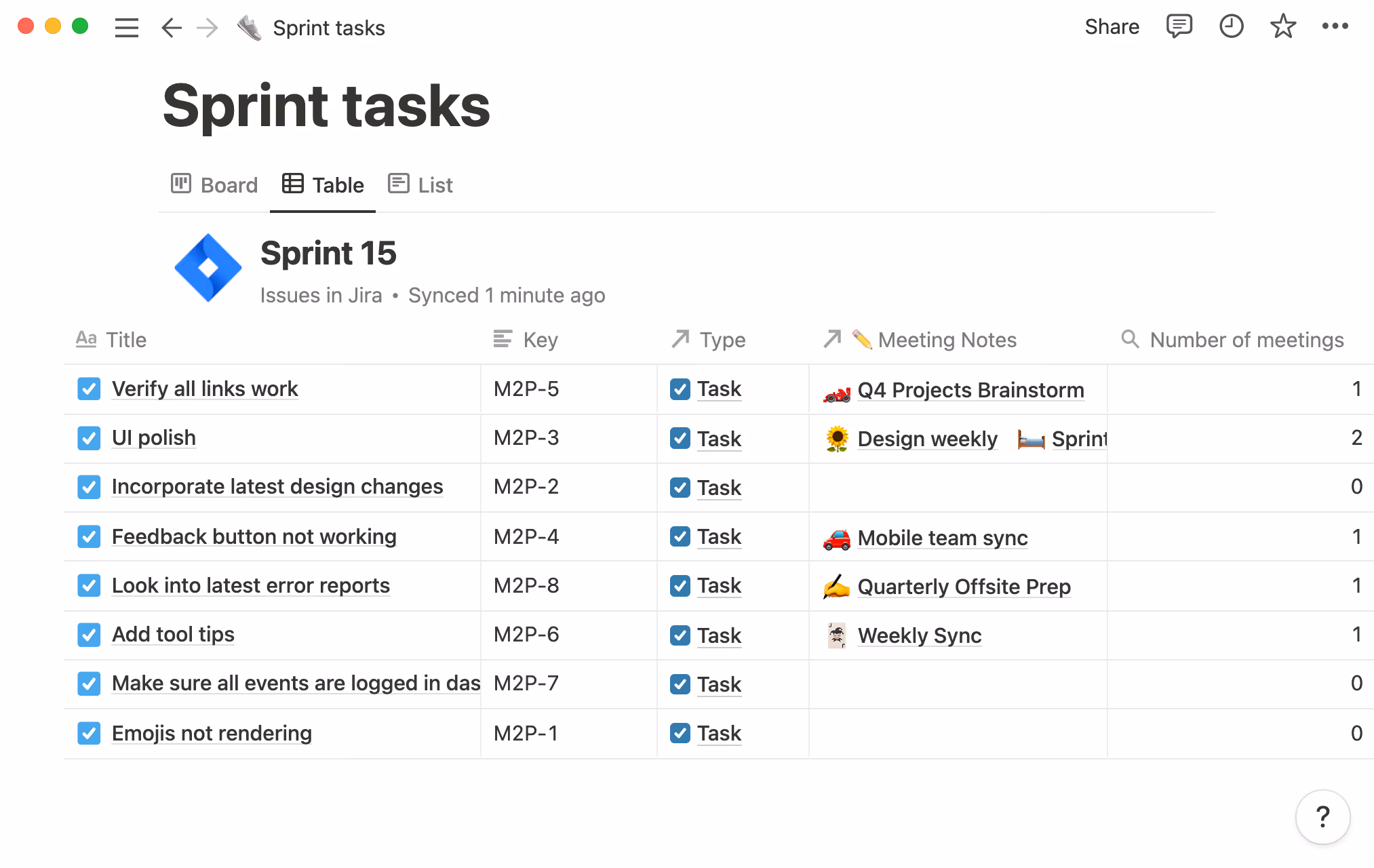Switch to the List view
Viewport: 1374px width, 868px height.
point(420,184)
